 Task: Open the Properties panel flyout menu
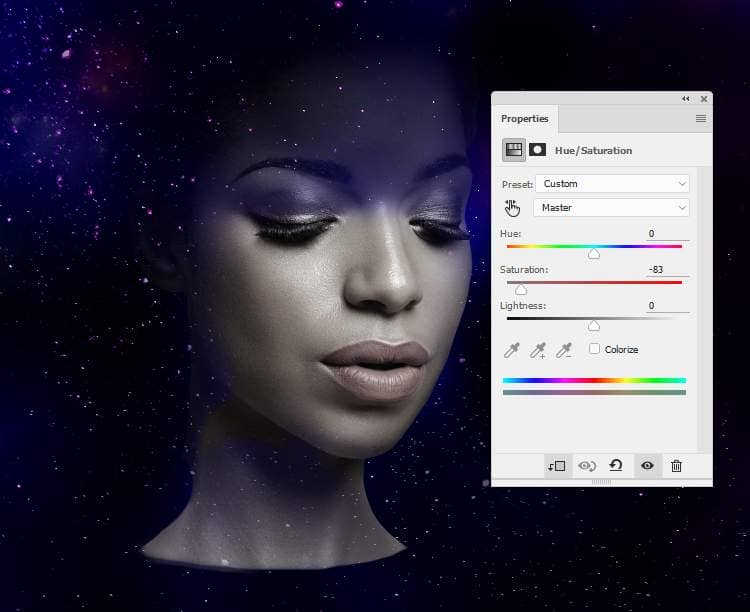tap(701, 118)
